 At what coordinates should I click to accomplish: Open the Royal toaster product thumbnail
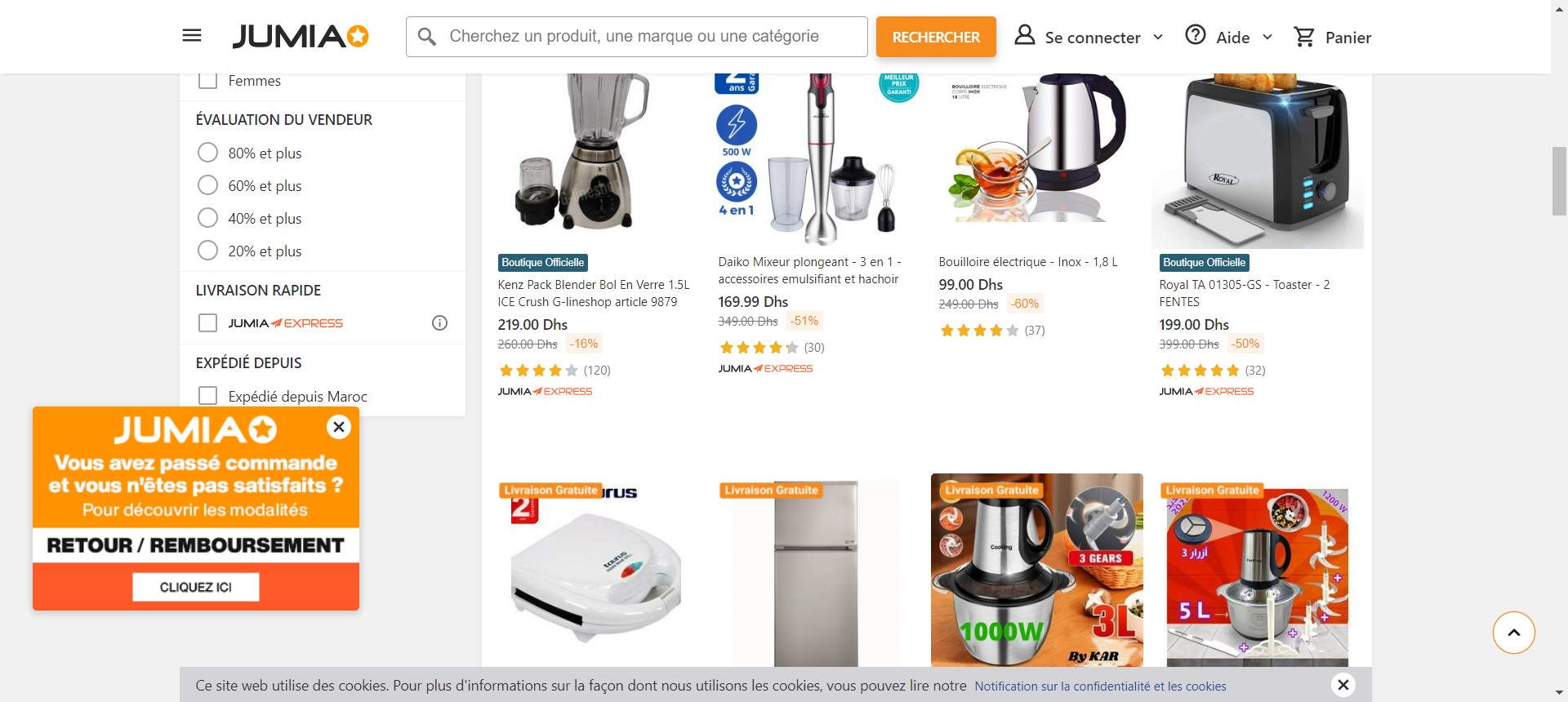pos(1258,161)
